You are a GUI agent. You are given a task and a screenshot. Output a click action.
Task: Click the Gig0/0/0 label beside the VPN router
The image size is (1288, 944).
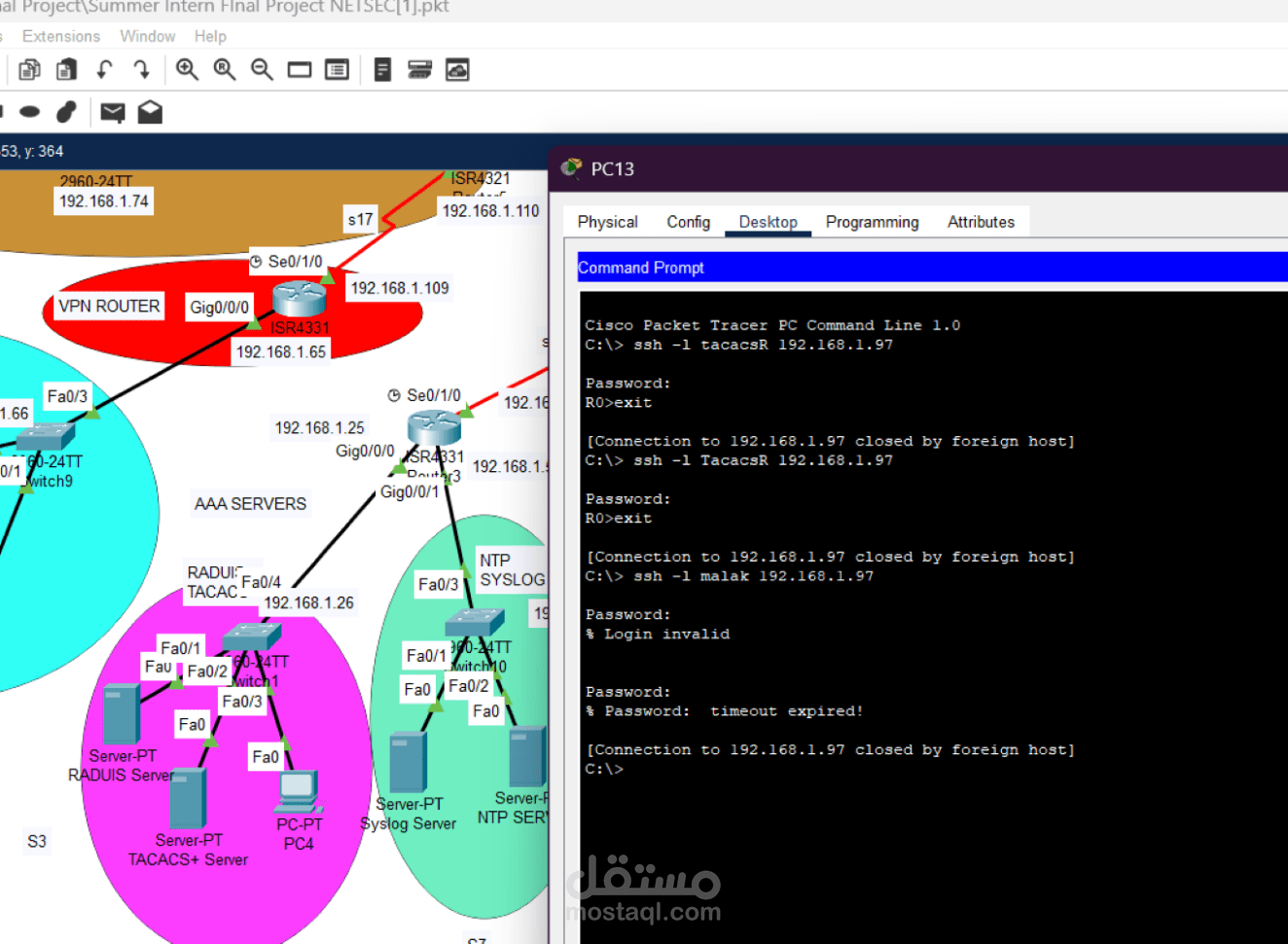pos(219,308)
